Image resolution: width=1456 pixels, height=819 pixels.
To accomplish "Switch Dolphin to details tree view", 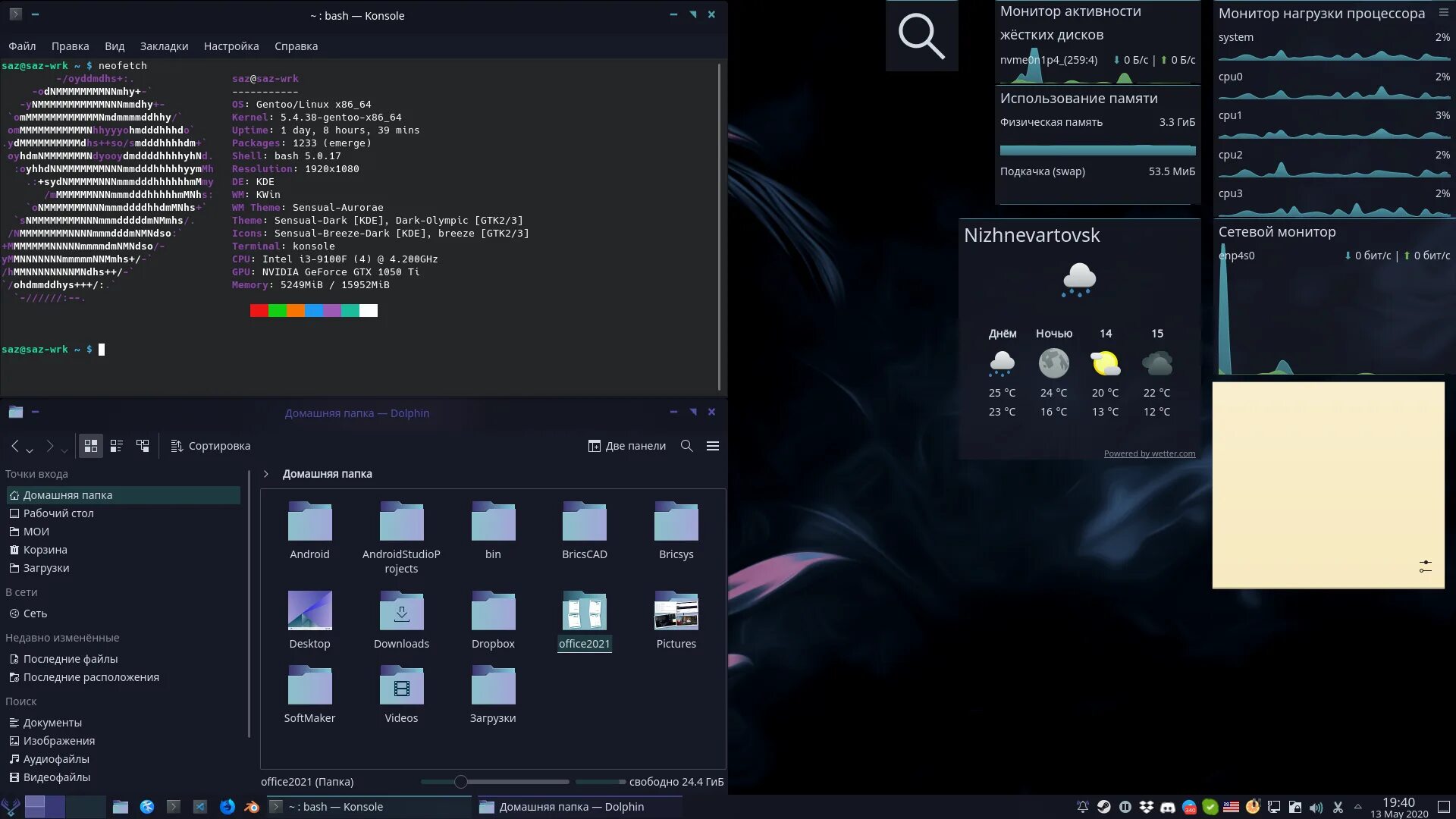I will pyautogui.click(x=143, y=446).
